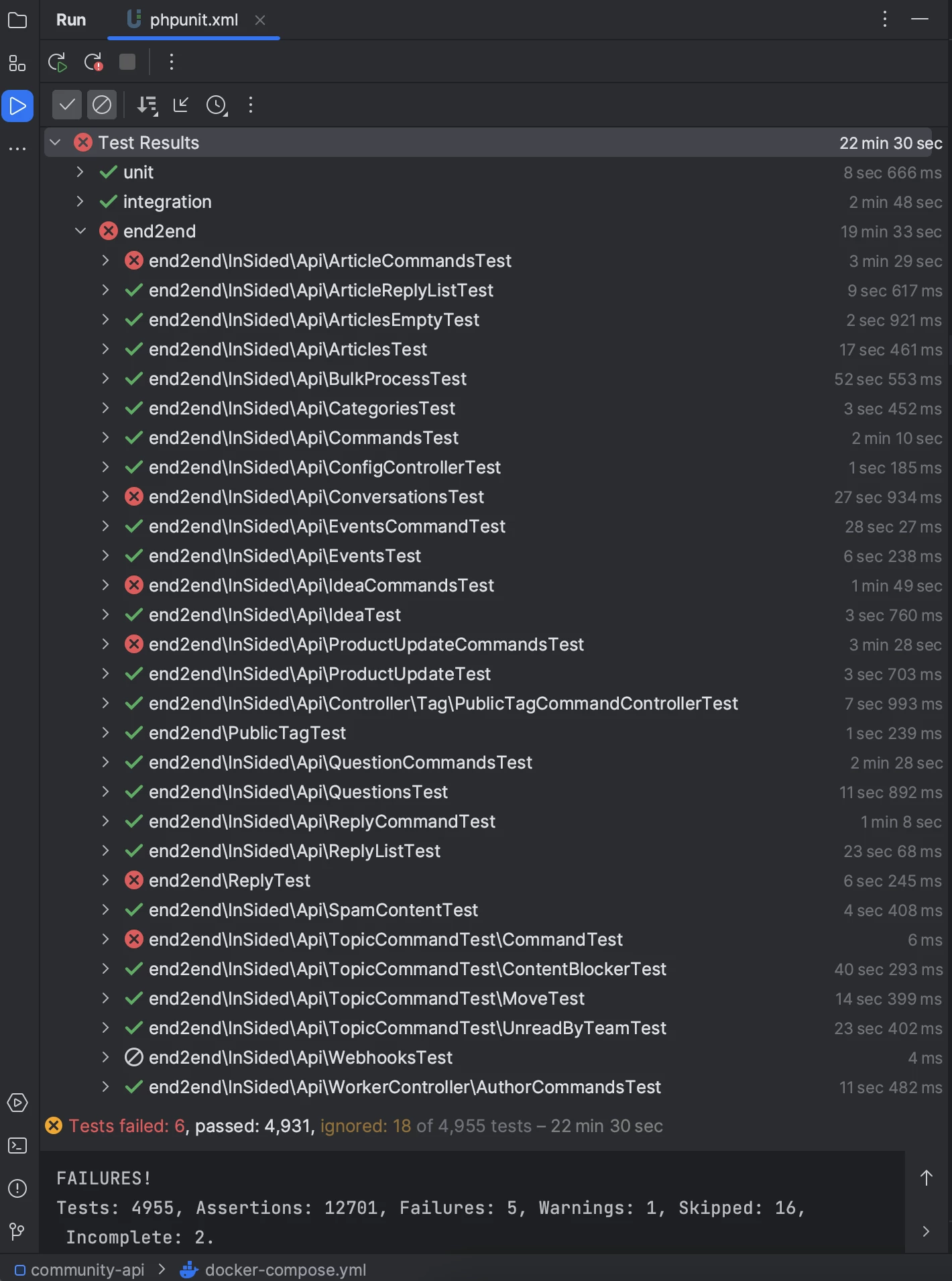Open the Project folder tool window
Screen dimensions: 952x1281
pyautogui.click(x=17, y=21)
